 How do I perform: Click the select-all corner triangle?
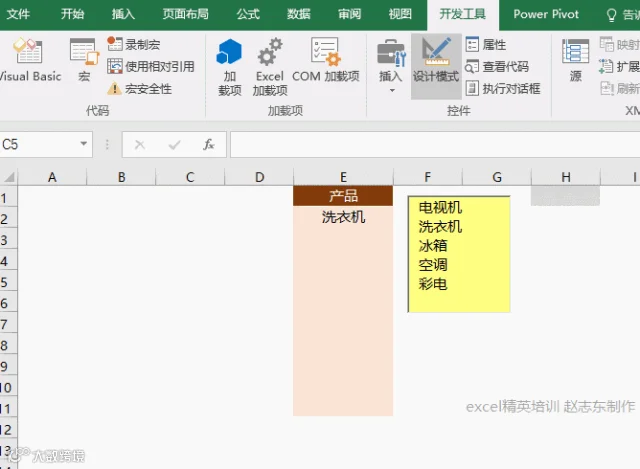[x=9, y=177]
